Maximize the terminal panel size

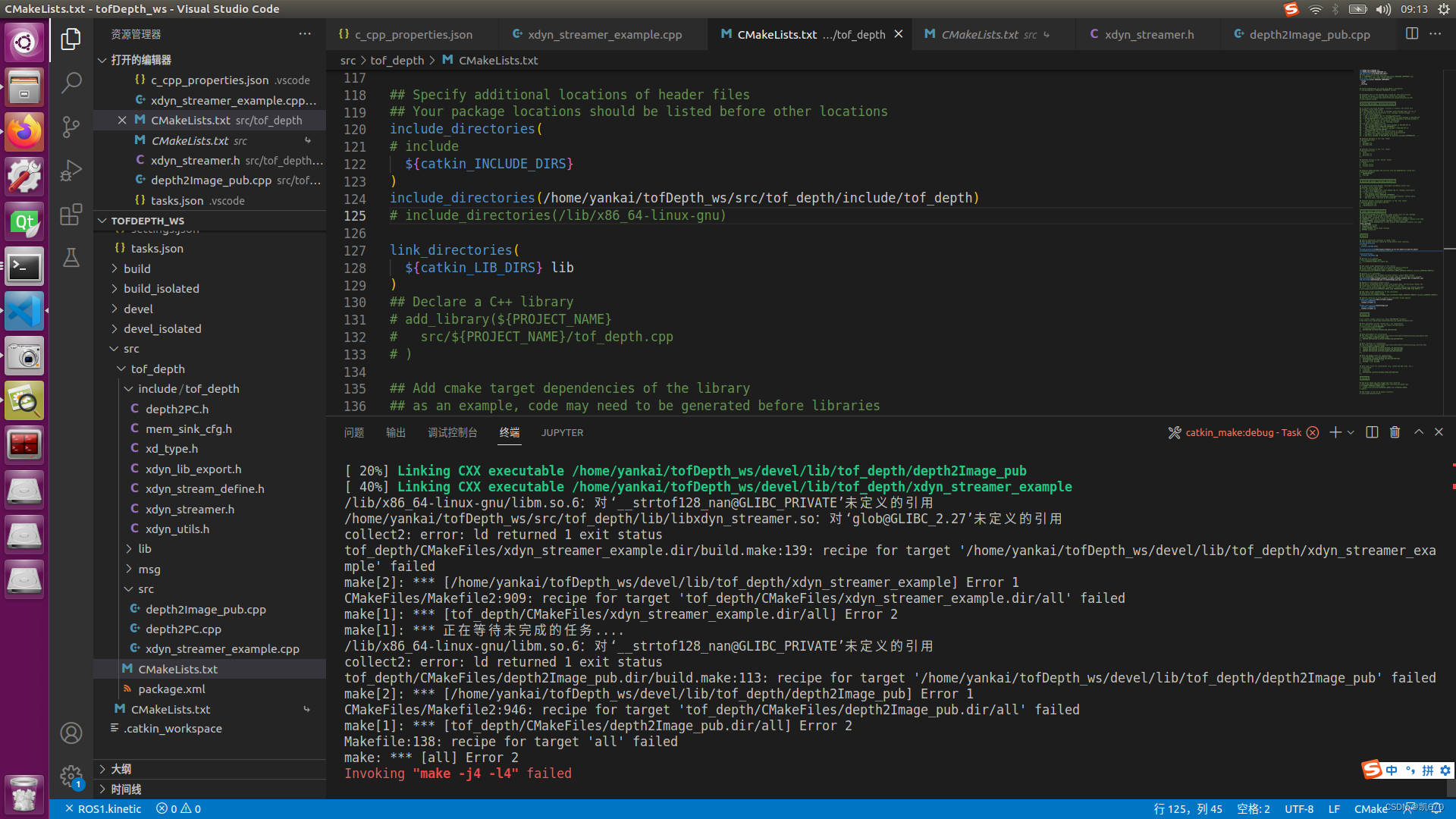[x=1418, y=432]
